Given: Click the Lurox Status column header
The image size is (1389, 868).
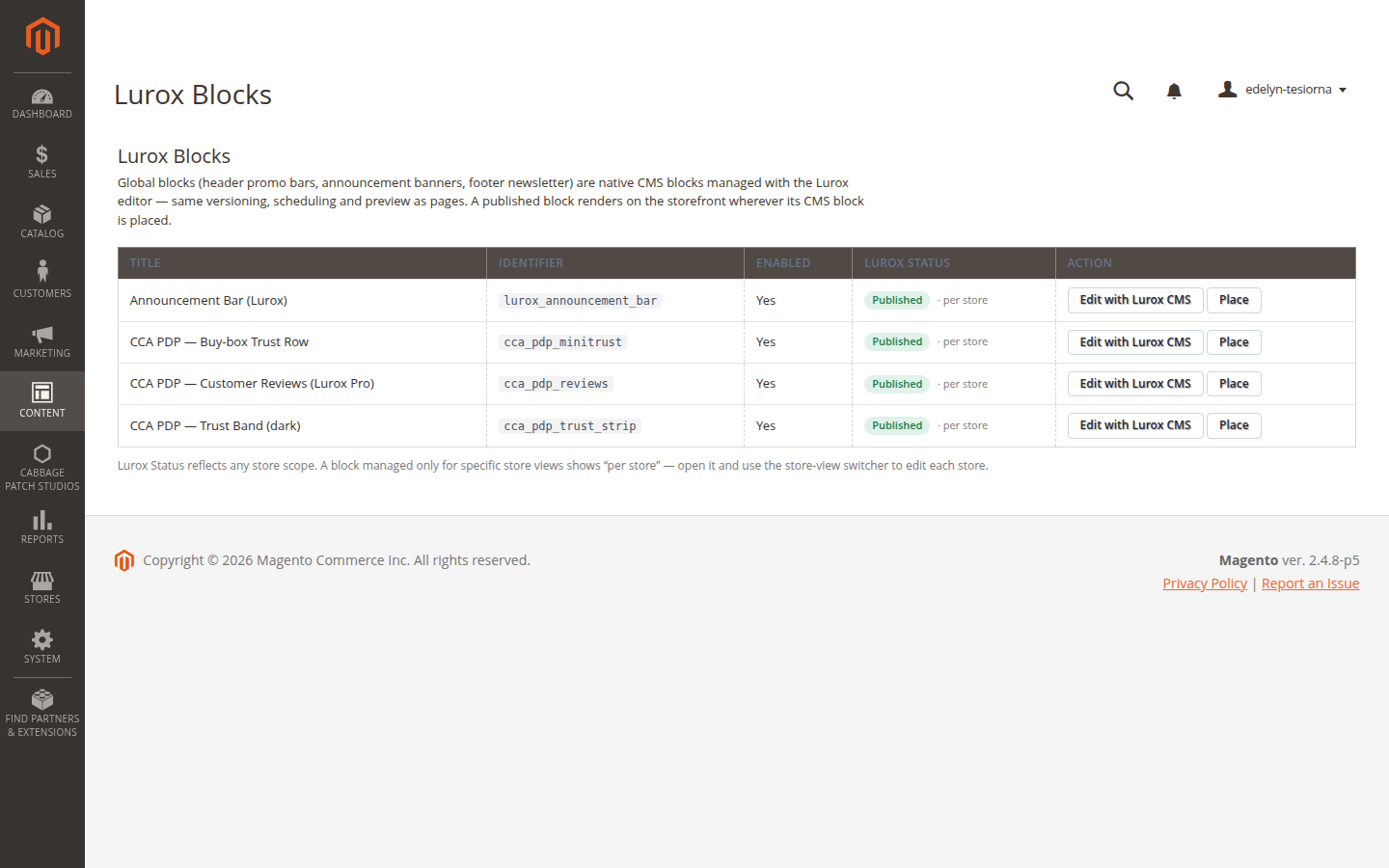Looking at the screenshot, I should (x=953, y=263).
